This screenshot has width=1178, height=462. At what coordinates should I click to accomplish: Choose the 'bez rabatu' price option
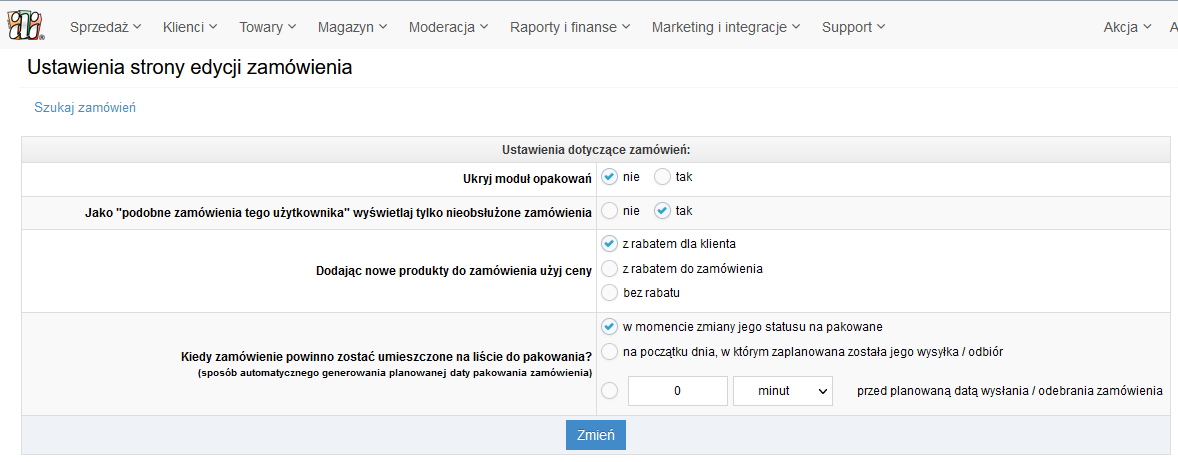click(610, 293)
